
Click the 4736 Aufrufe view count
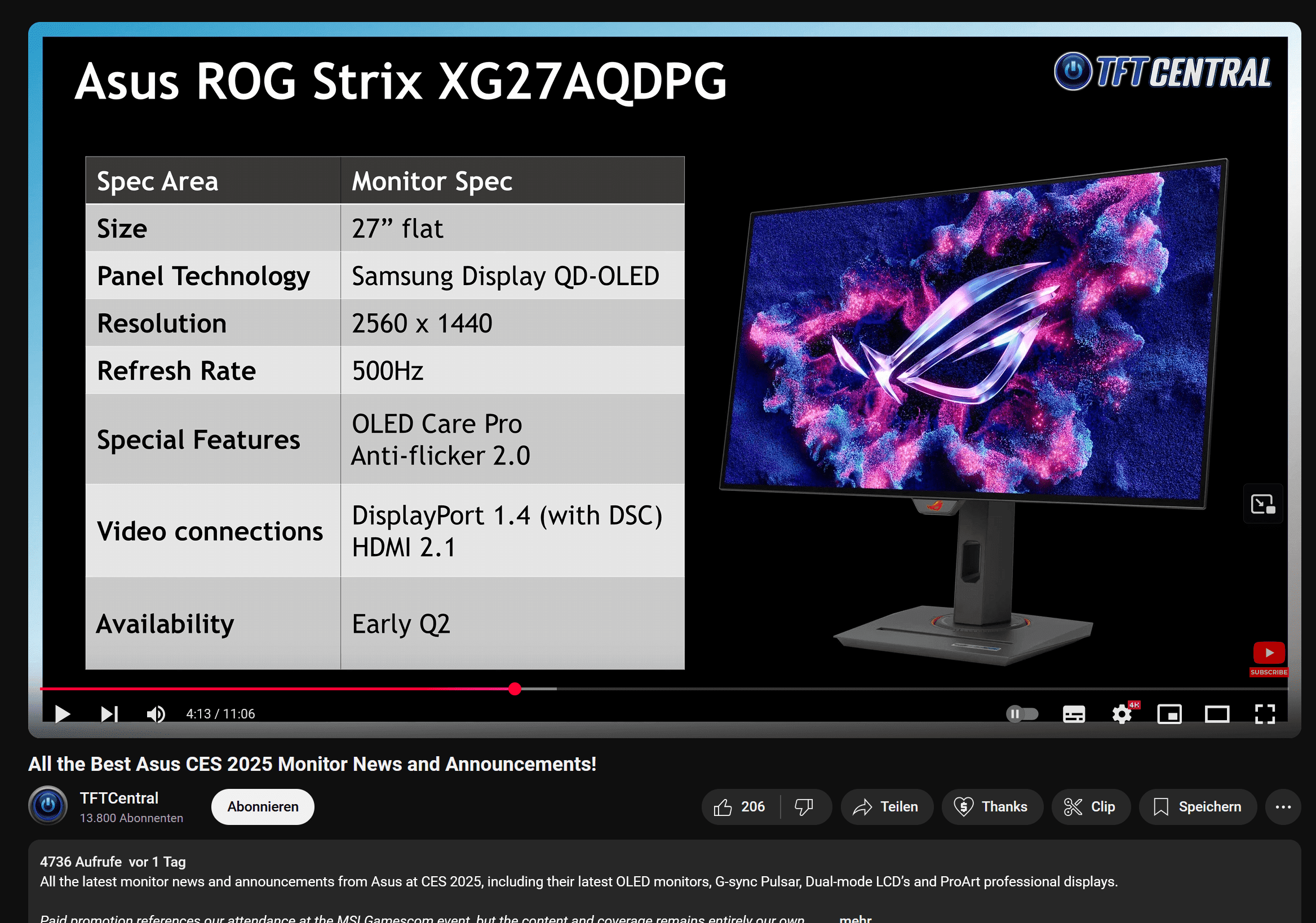tap(81, 862)
